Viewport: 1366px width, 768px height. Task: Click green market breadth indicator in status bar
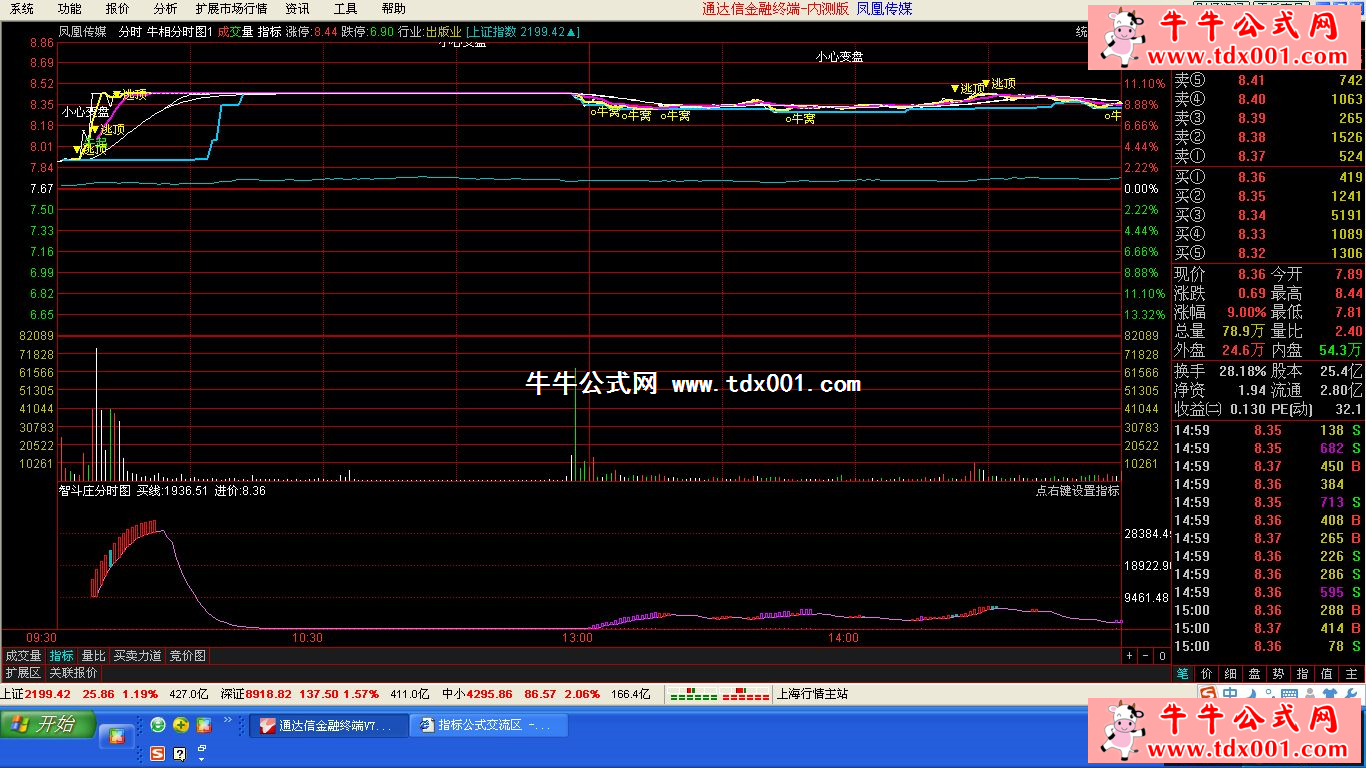coord(693,694)
